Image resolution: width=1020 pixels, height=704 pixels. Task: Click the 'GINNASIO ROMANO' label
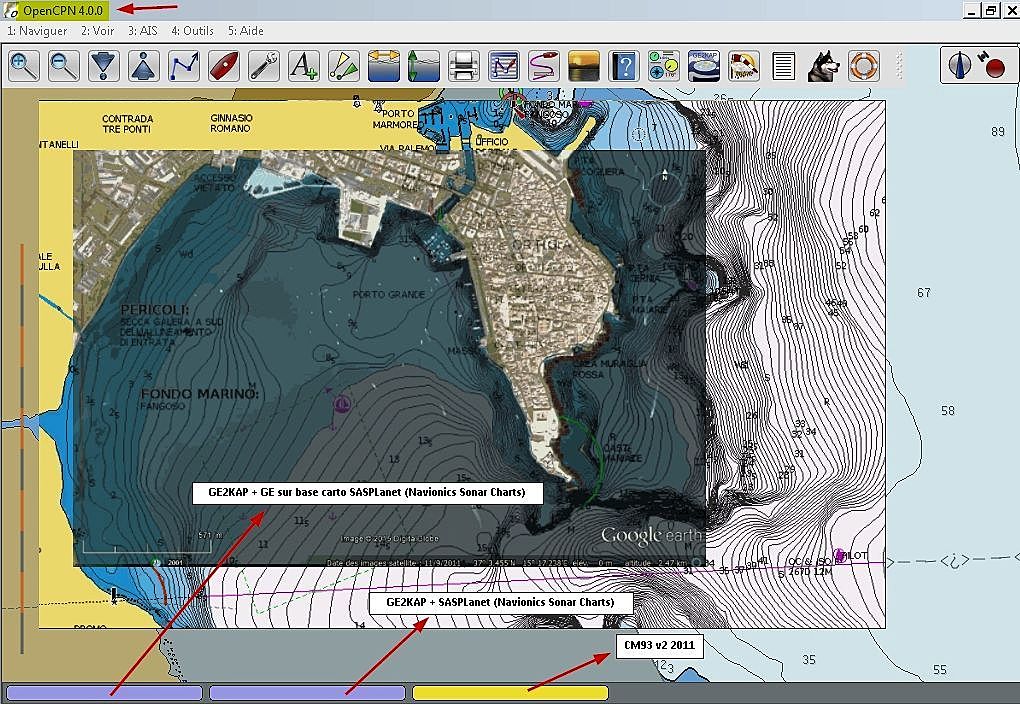click(x=231, y=123)
